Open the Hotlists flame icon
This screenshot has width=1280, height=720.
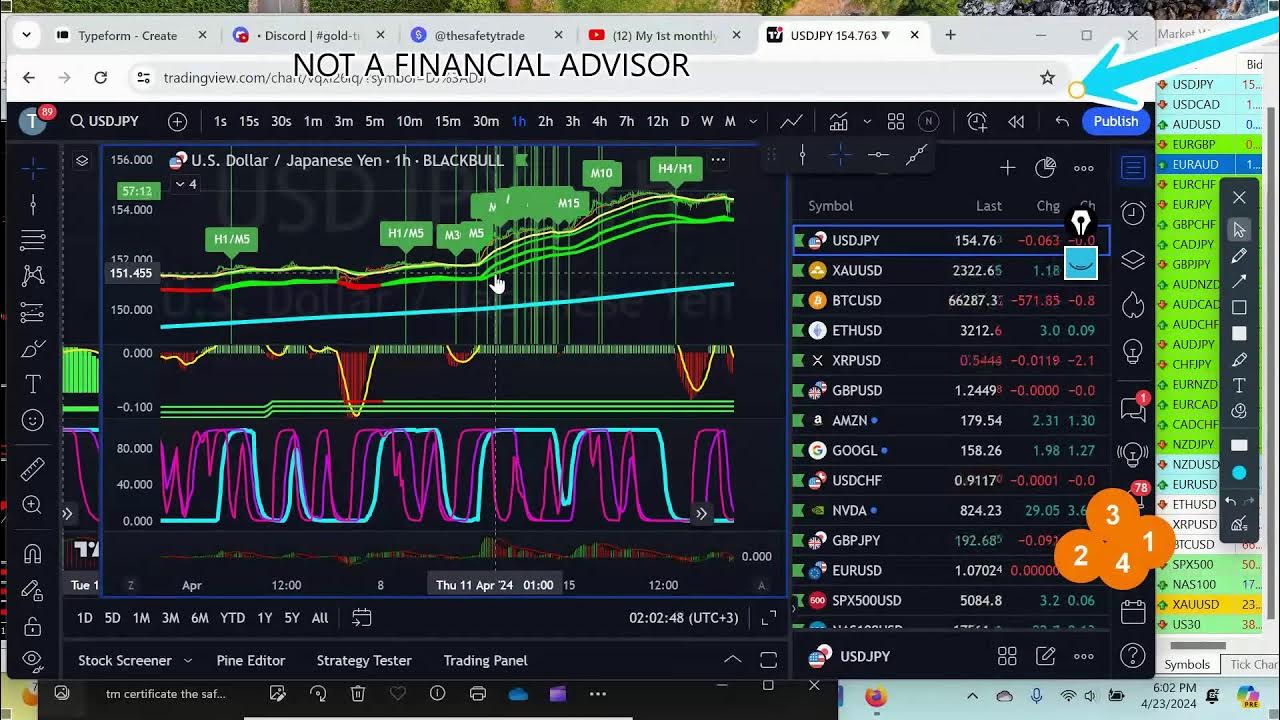tap(1133, 305)
